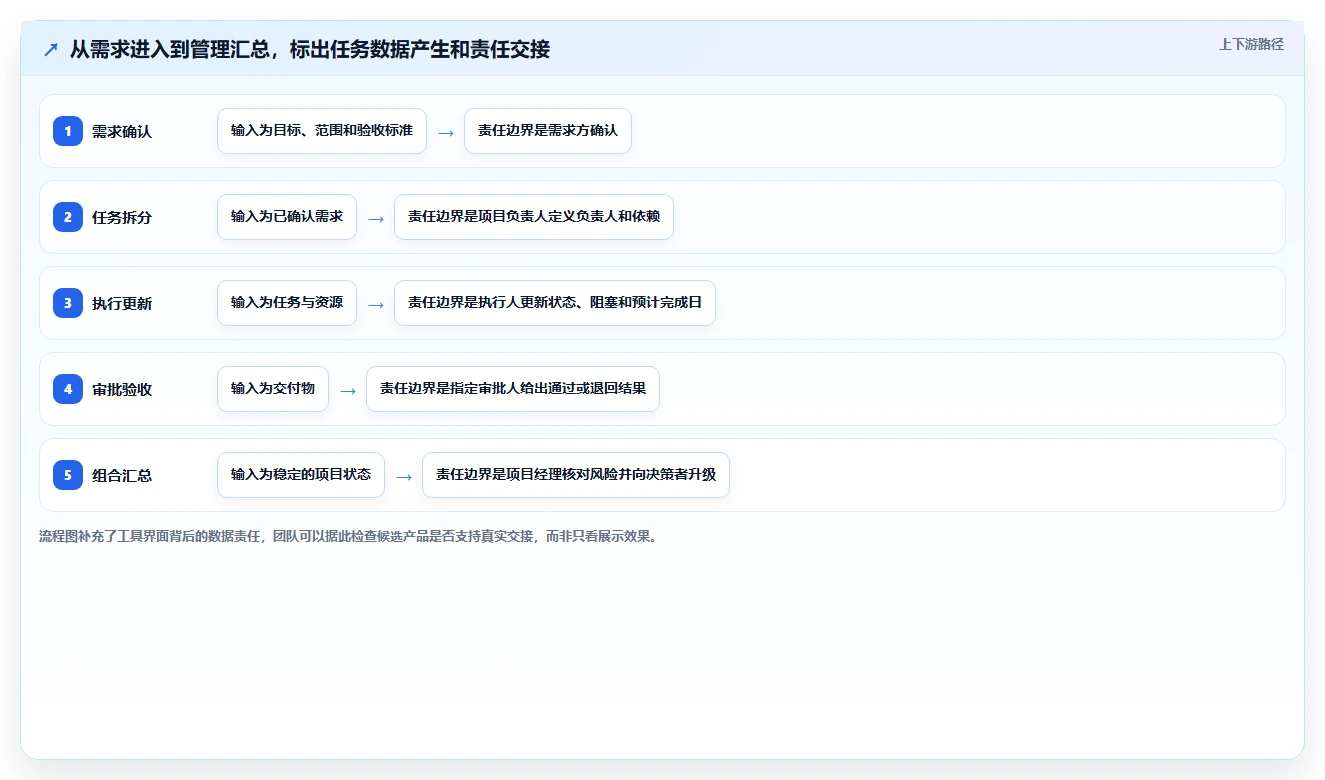1325x780 pixels.
Task: Click 责任边界是项目经理核对风险并向决策者升级 box
Action: (576, 475)
